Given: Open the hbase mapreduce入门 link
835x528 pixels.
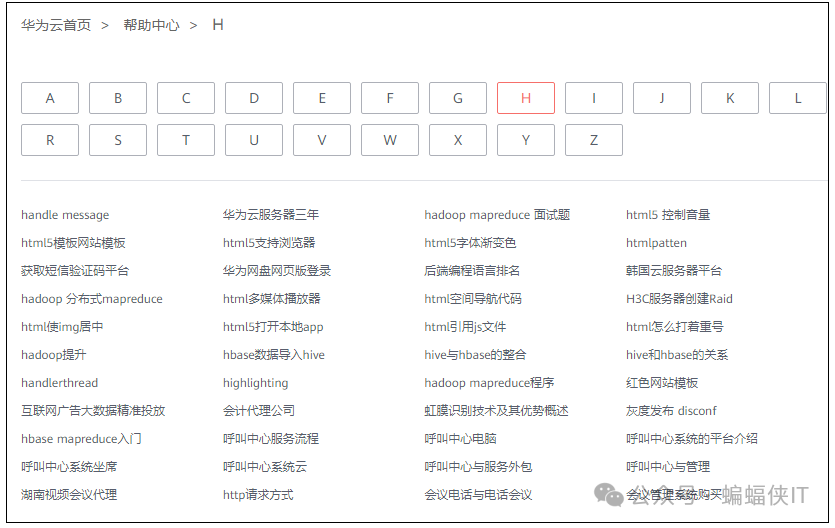Looking at the screenshot, I should click(81, 439).
